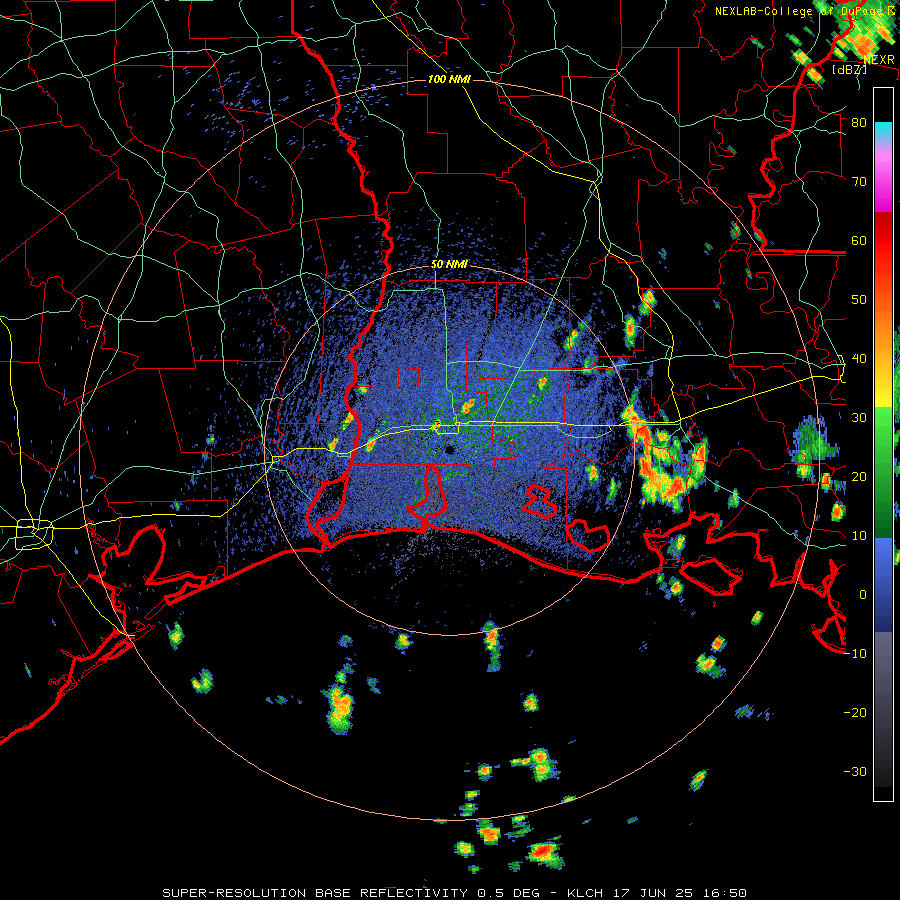Click the 20 tick label on the scale

click(x=859, y=477)
